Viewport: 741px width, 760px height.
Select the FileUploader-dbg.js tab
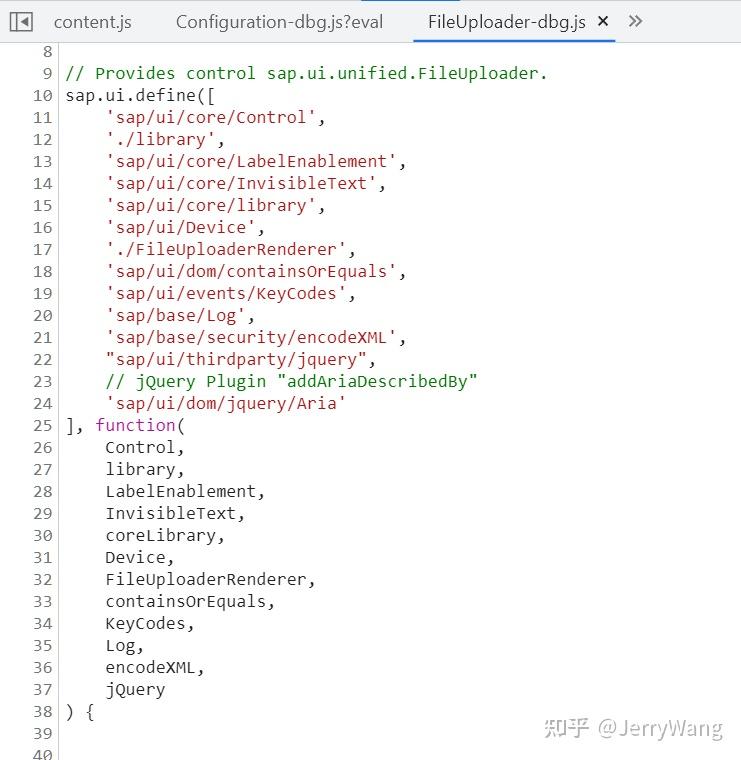pos(506,22)
